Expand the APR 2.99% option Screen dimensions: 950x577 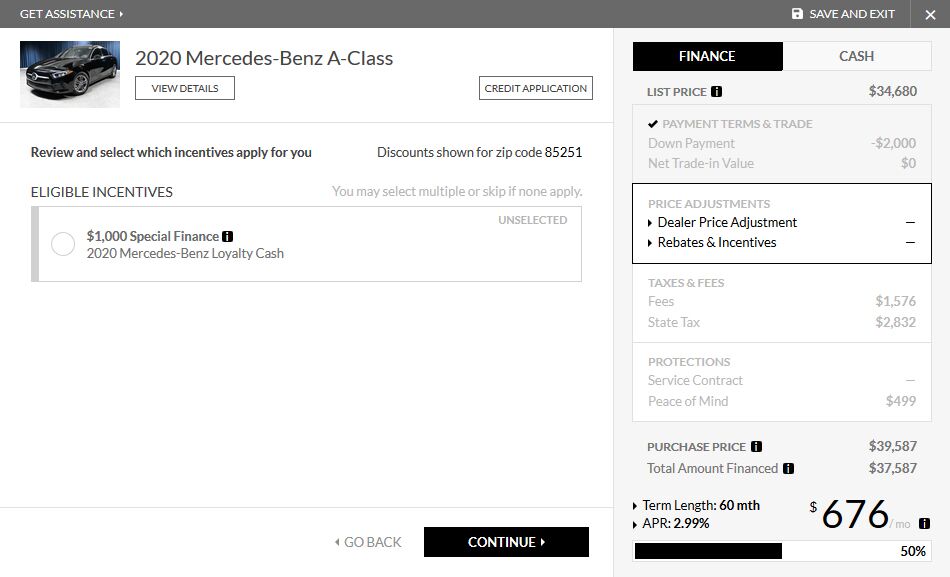point(675,523)
